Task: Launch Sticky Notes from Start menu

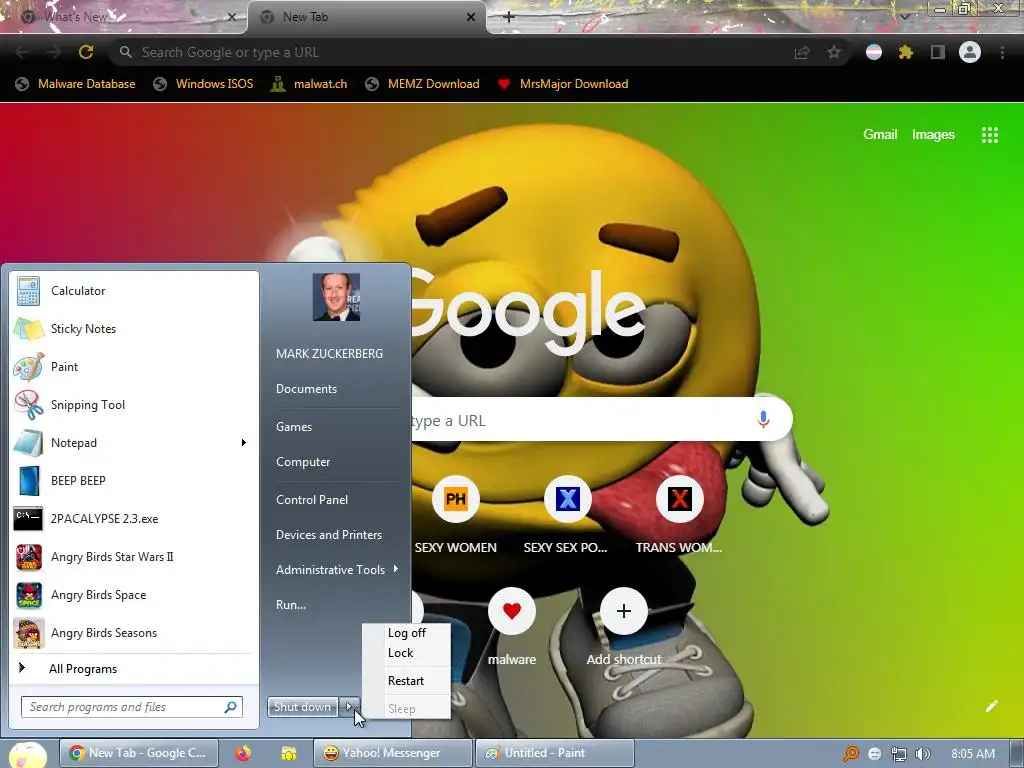Action: 134,328
